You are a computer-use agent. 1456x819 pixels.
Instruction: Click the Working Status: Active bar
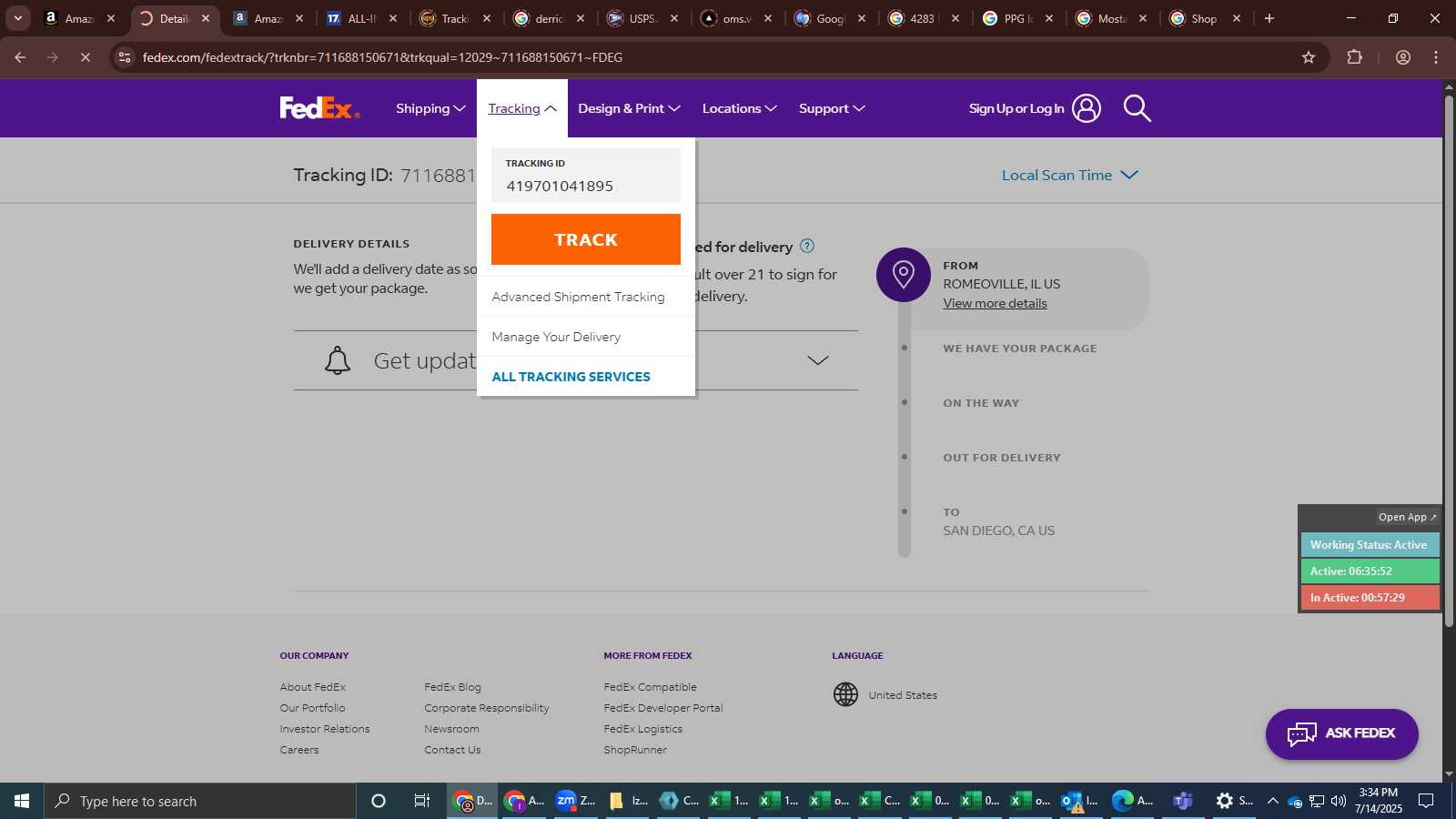click(1370, 545)
